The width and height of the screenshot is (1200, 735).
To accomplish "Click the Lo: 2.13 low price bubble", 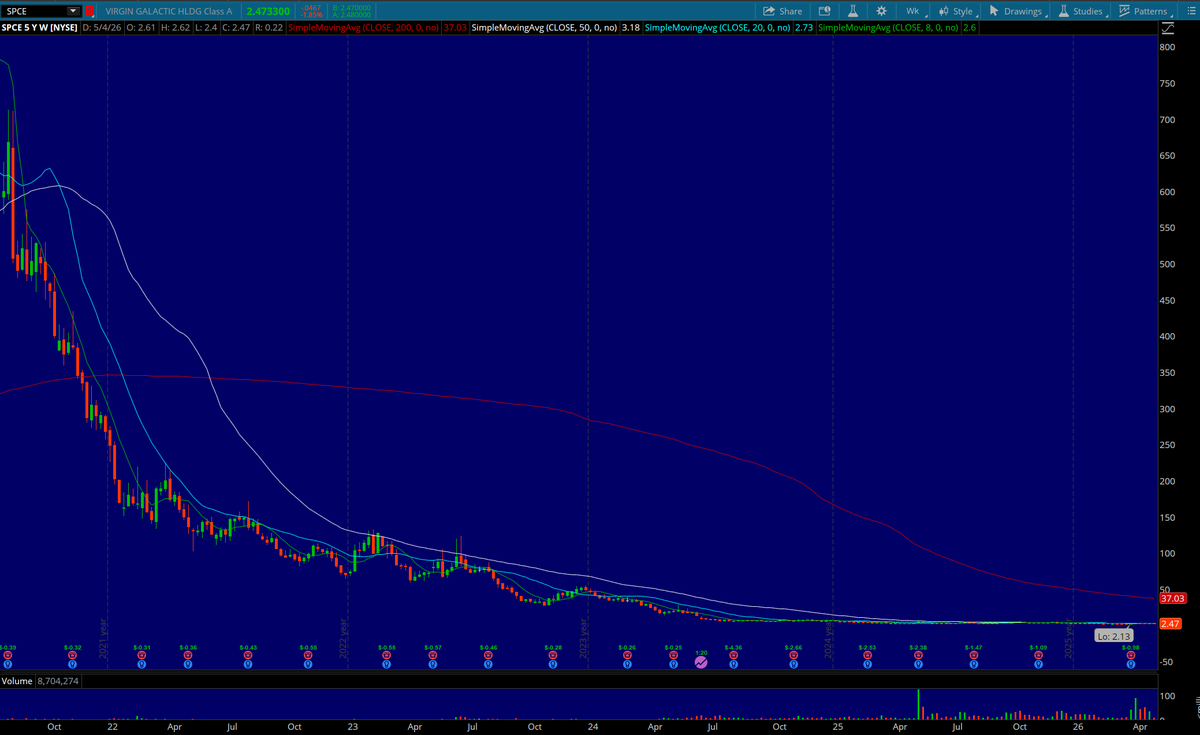I will pyautogui.click(x=1113, y=635).
